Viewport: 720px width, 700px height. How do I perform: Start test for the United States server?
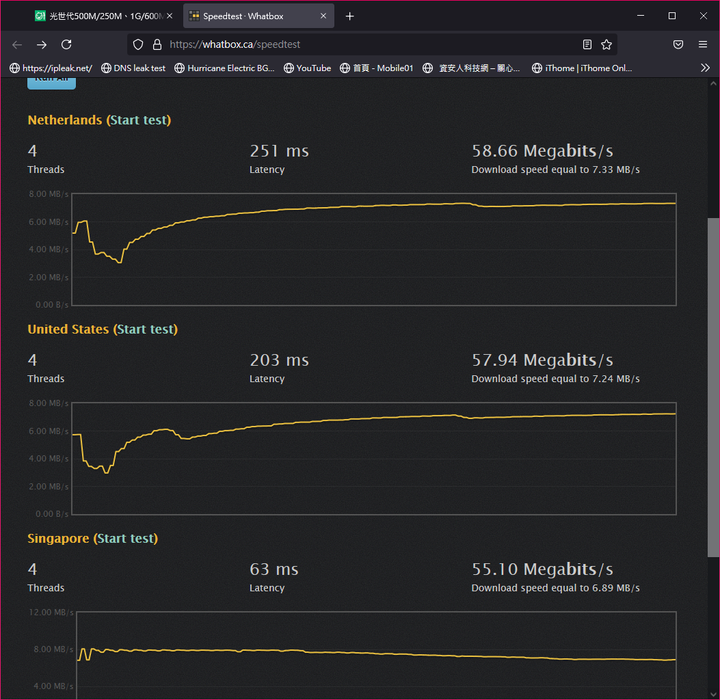click(146, 329)
